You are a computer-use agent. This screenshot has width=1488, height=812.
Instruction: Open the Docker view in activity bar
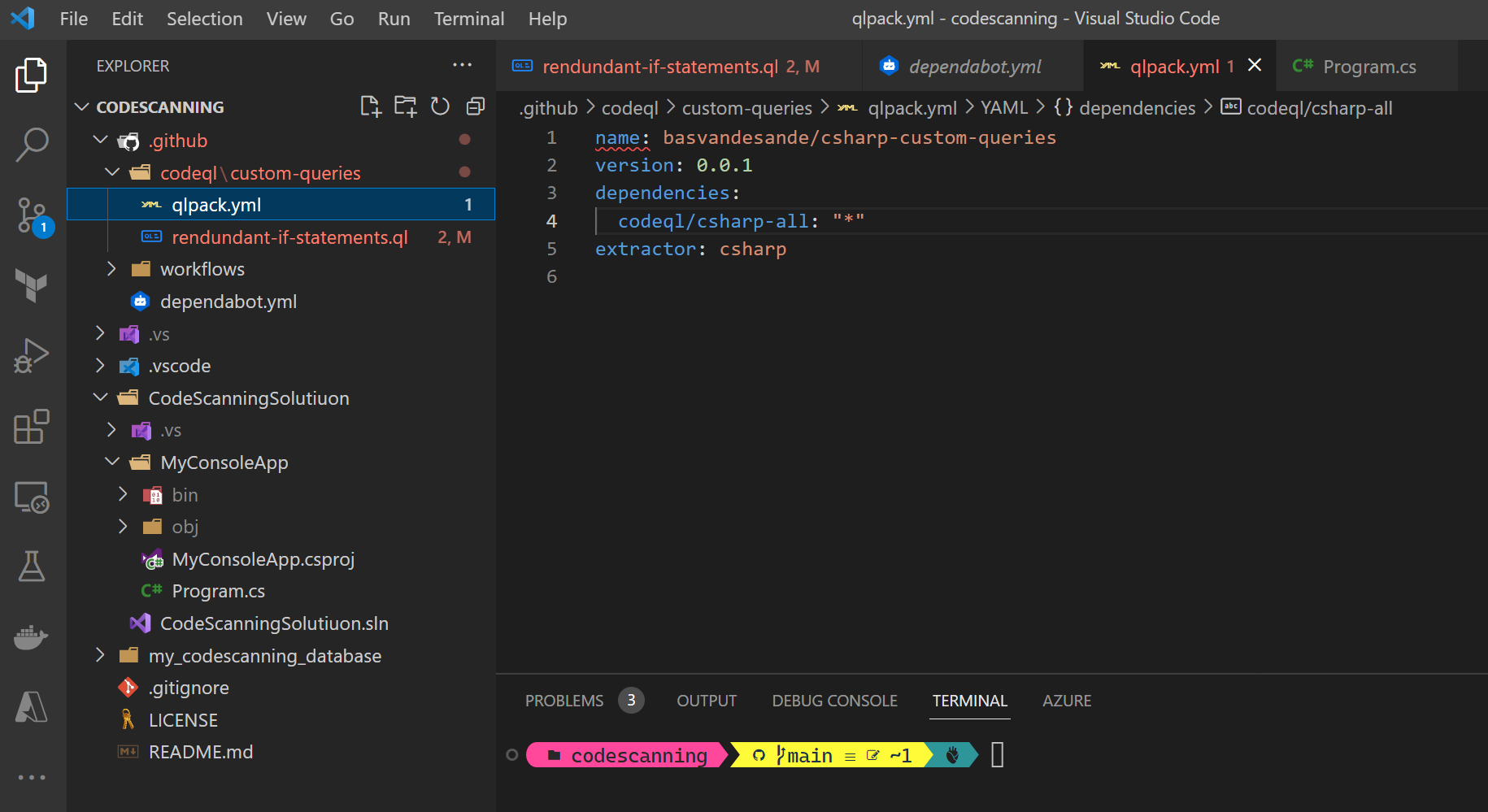[x=33, y=636]
